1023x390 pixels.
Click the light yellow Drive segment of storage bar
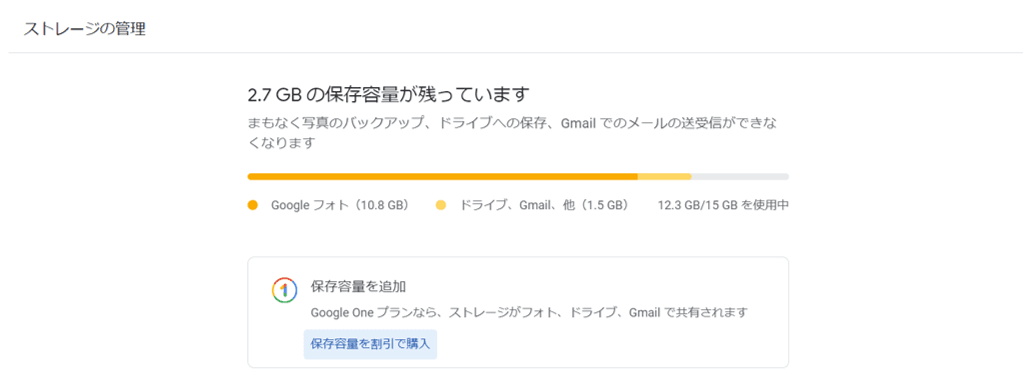(664, 176)
